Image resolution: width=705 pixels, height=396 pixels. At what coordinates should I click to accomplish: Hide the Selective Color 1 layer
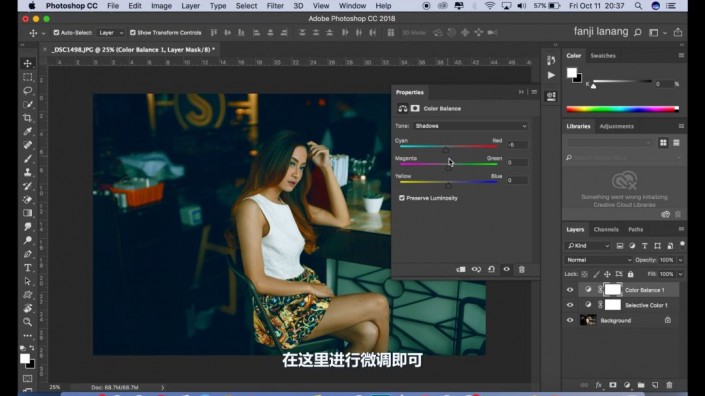tap(570, 305)
